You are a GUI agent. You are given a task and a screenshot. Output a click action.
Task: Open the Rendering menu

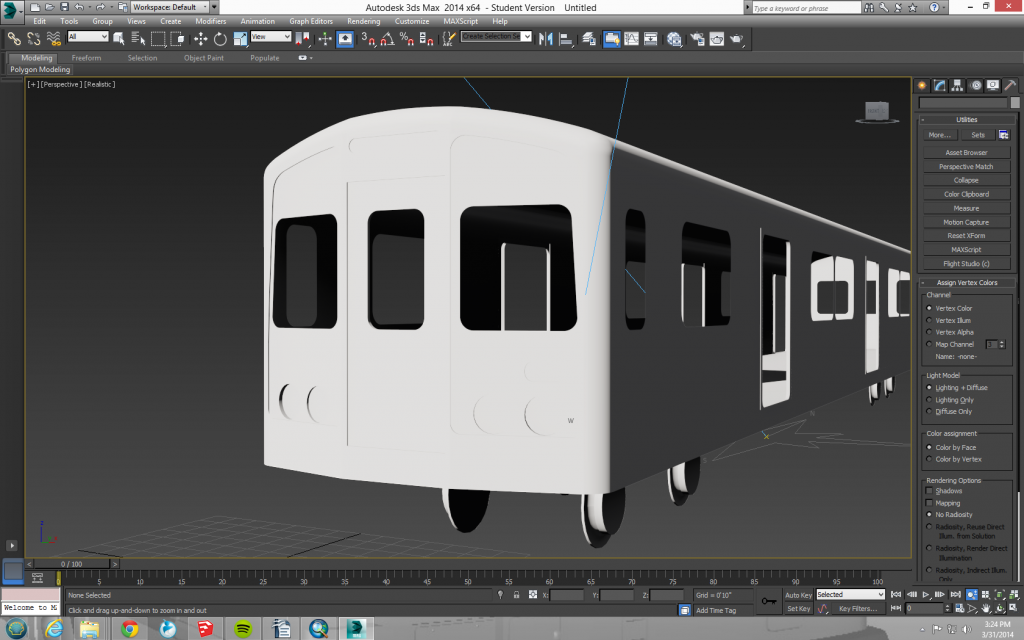[364, 22]
